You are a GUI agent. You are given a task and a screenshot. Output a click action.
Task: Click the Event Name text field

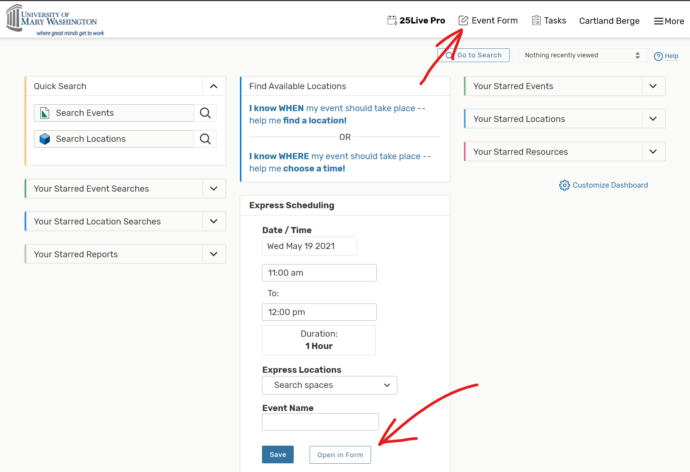[x=320, y=422]
